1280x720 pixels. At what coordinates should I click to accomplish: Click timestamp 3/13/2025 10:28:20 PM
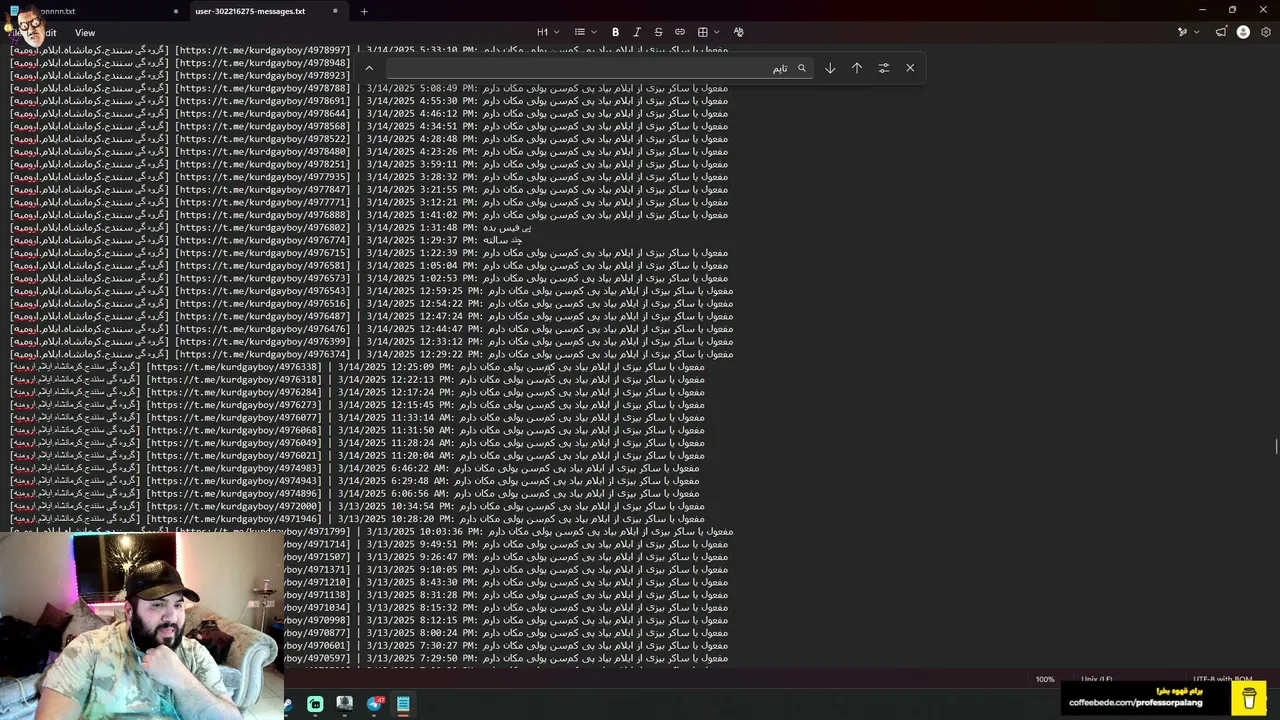[394, 519]
